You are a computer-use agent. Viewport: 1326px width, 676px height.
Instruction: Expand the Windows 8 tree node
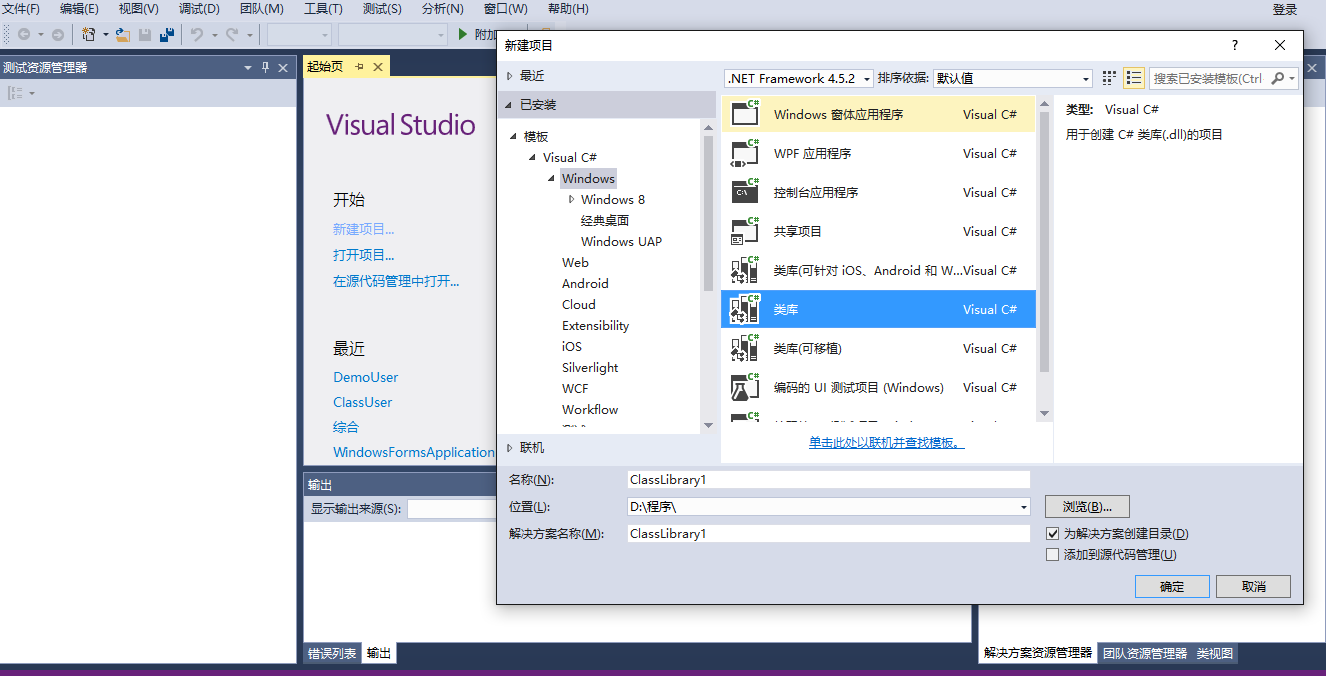[571, 199]
